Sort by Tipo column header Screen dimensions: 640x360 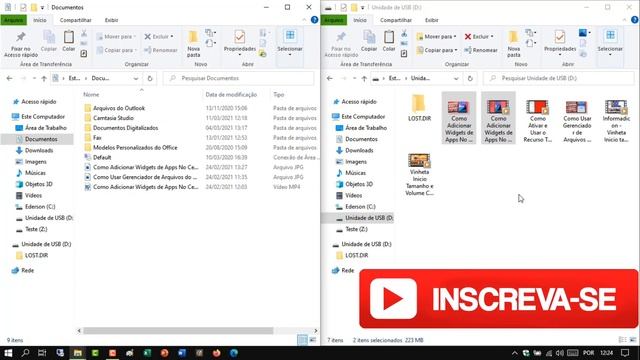pyautogui.click(x=279, y=94)
